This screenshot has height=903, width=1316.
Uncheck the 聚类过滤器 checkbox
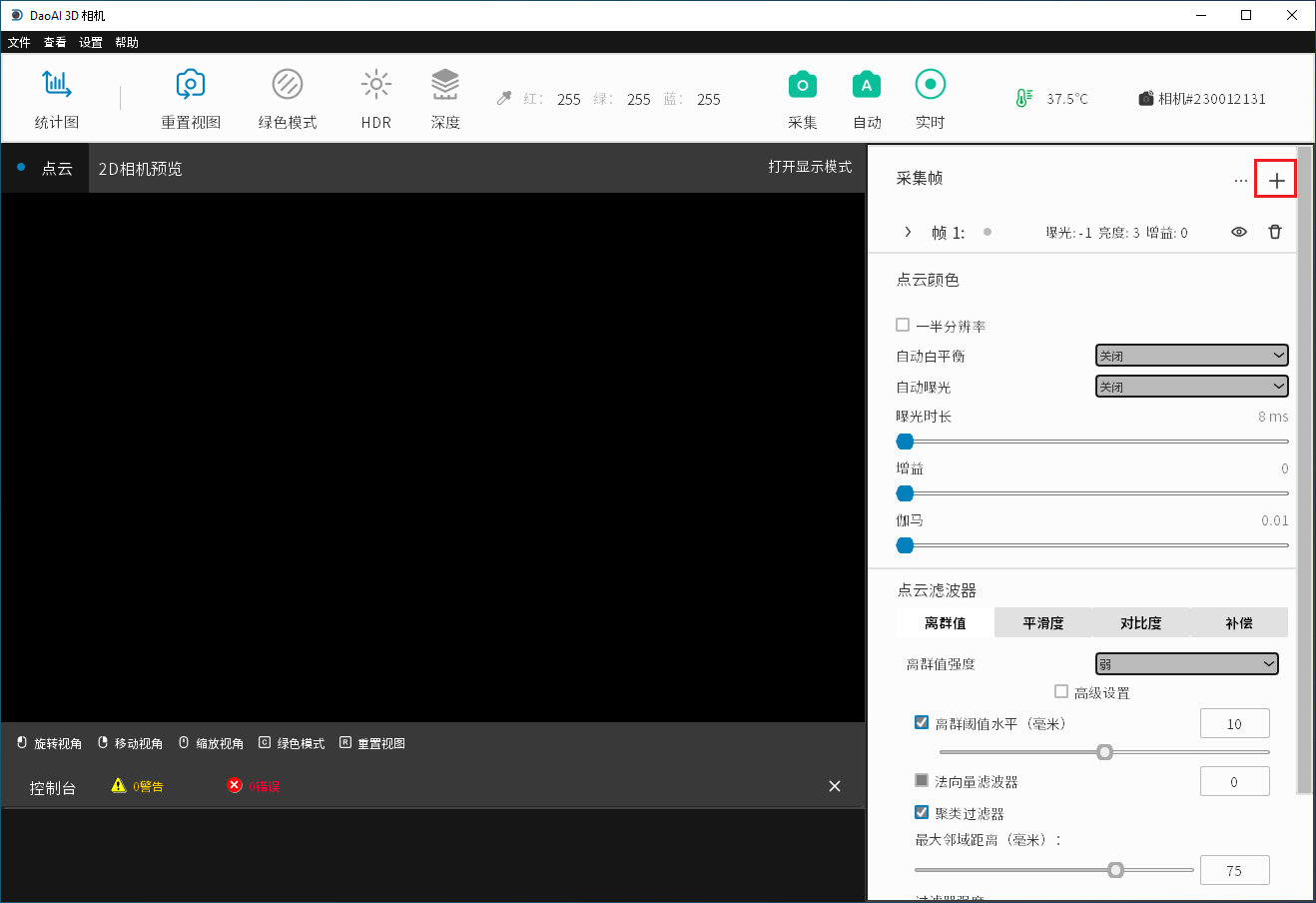click(x=922, y=812)
